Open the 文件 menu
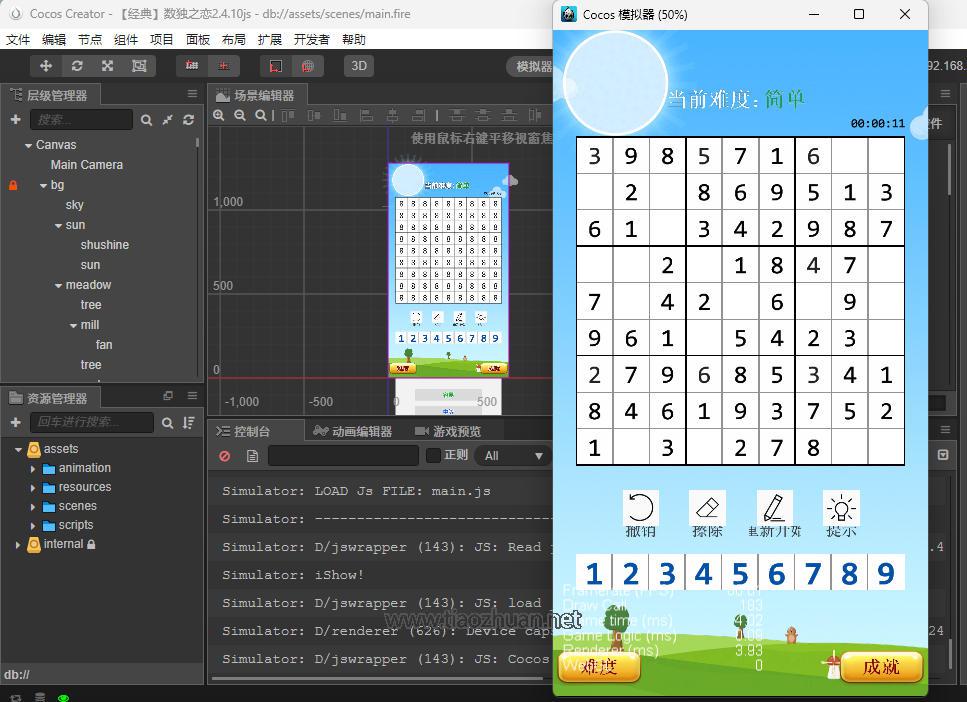The width and height of the screenshot is (967, 702). pyautogui.click(x=17, y=40)
